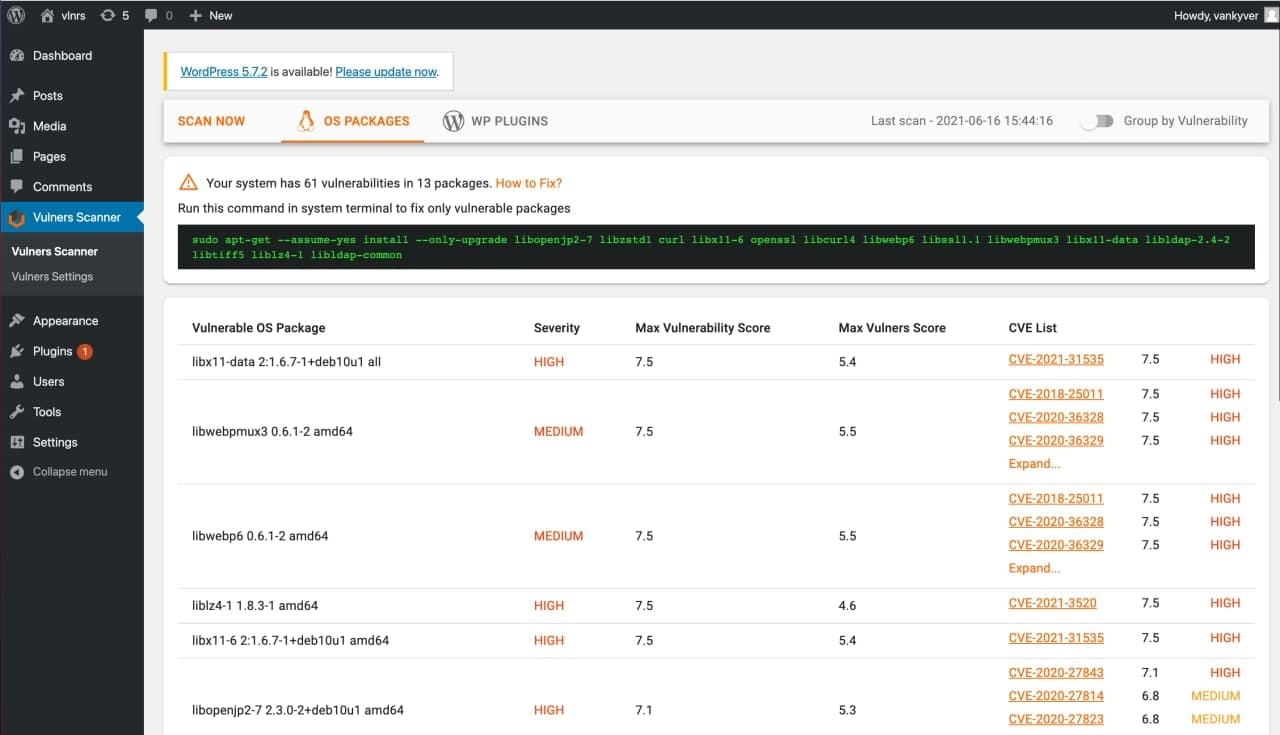Open CVE-2020-36329 in libwebp6 row
The height and width of the screenshot is (735, 1280).
(1056, 545)
